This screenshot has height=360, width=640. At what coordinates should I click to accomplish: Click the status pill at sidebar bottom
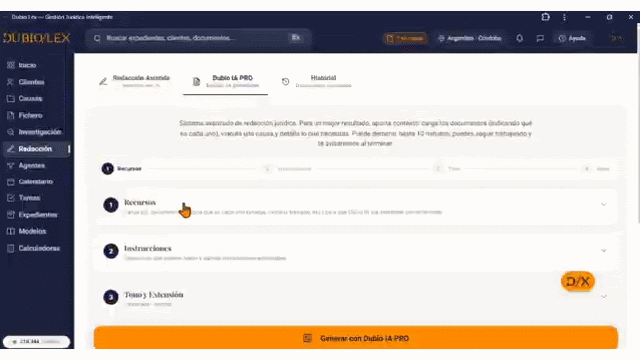point(36,342)
